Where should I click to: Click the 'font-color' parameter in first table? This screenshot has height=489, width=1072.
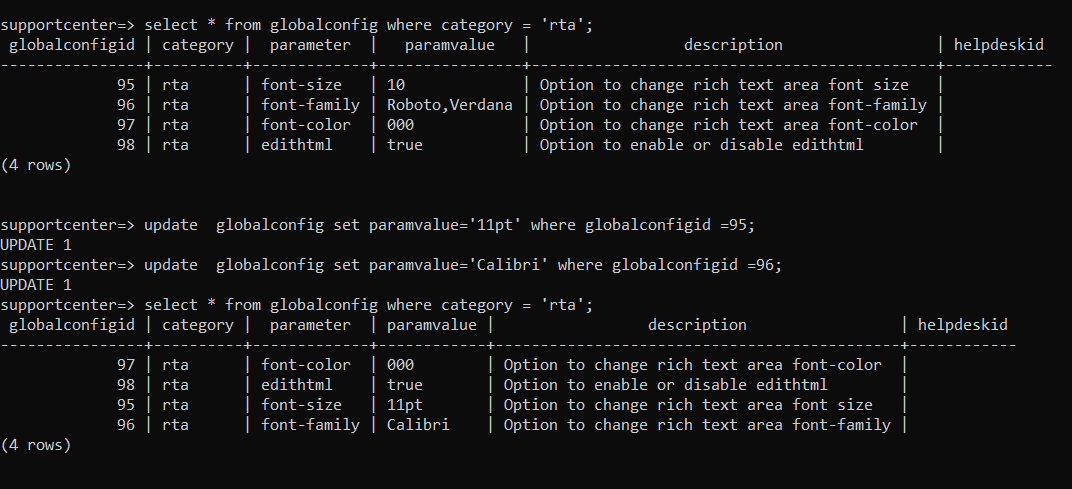point(306,125)
